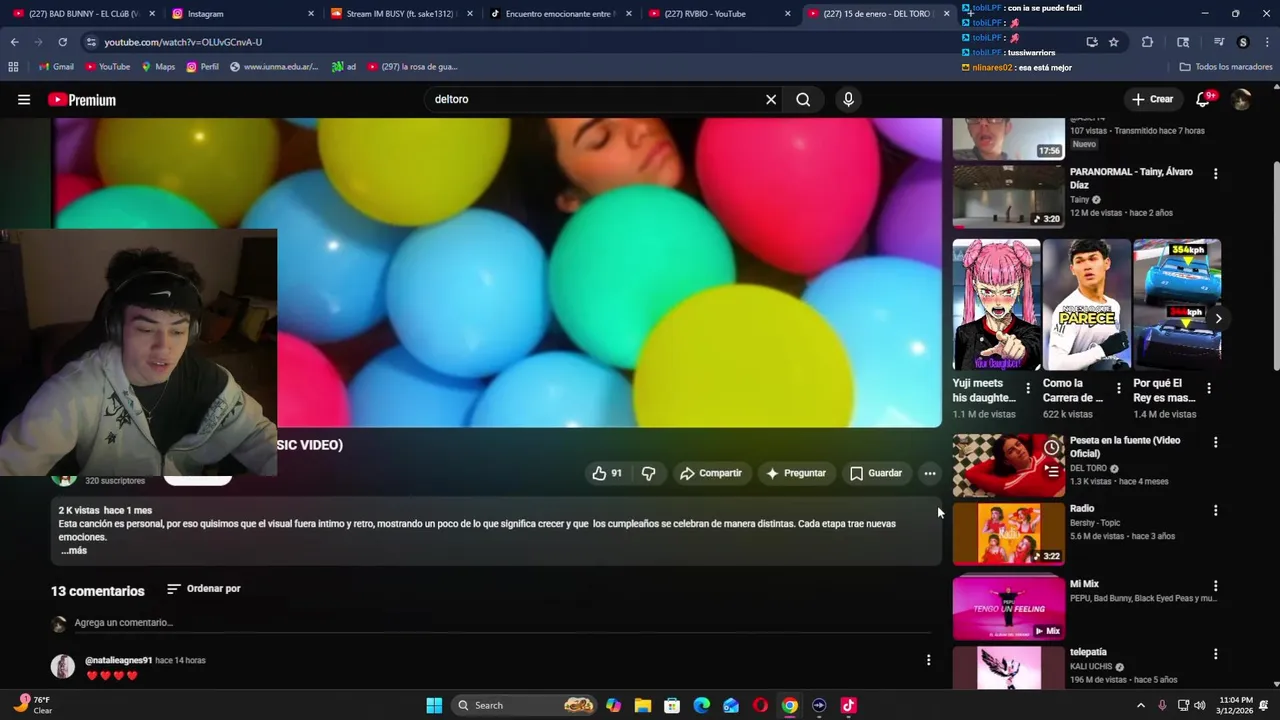Open the Gmail bookmark
This screenshot has width=1280, height=720.
pyautogui.click(x=56, y=67)
